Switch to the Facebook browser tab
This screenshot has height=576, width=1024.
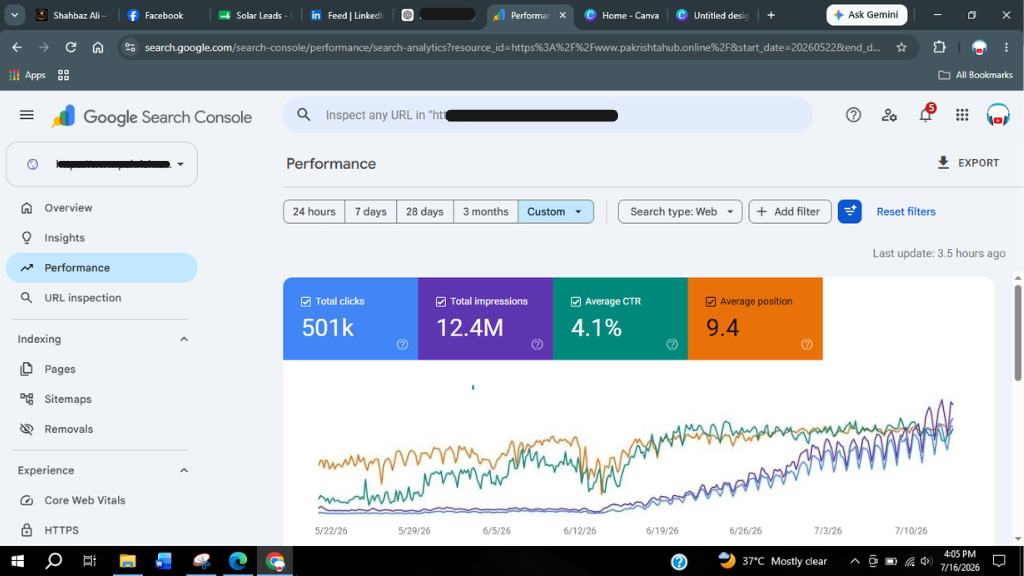pos(163,15)
